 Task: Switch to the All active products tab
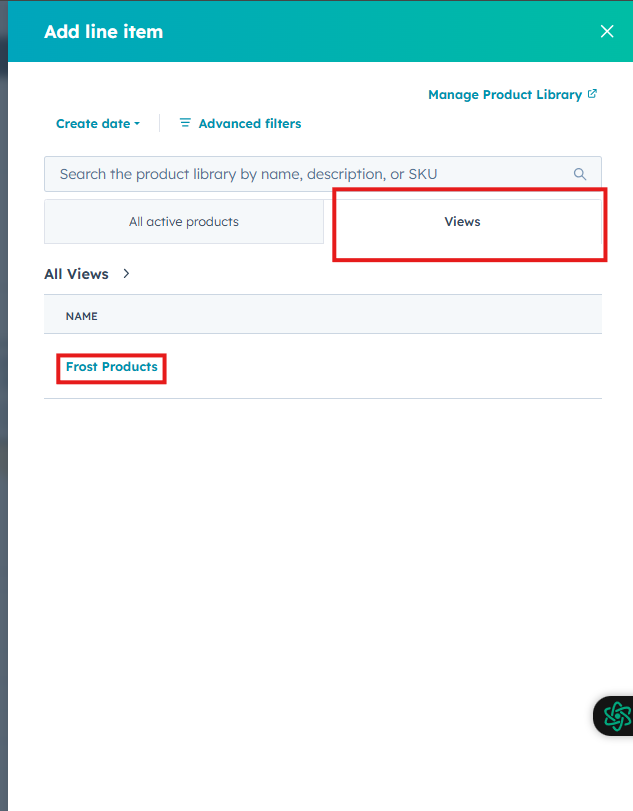pos(184,222)
